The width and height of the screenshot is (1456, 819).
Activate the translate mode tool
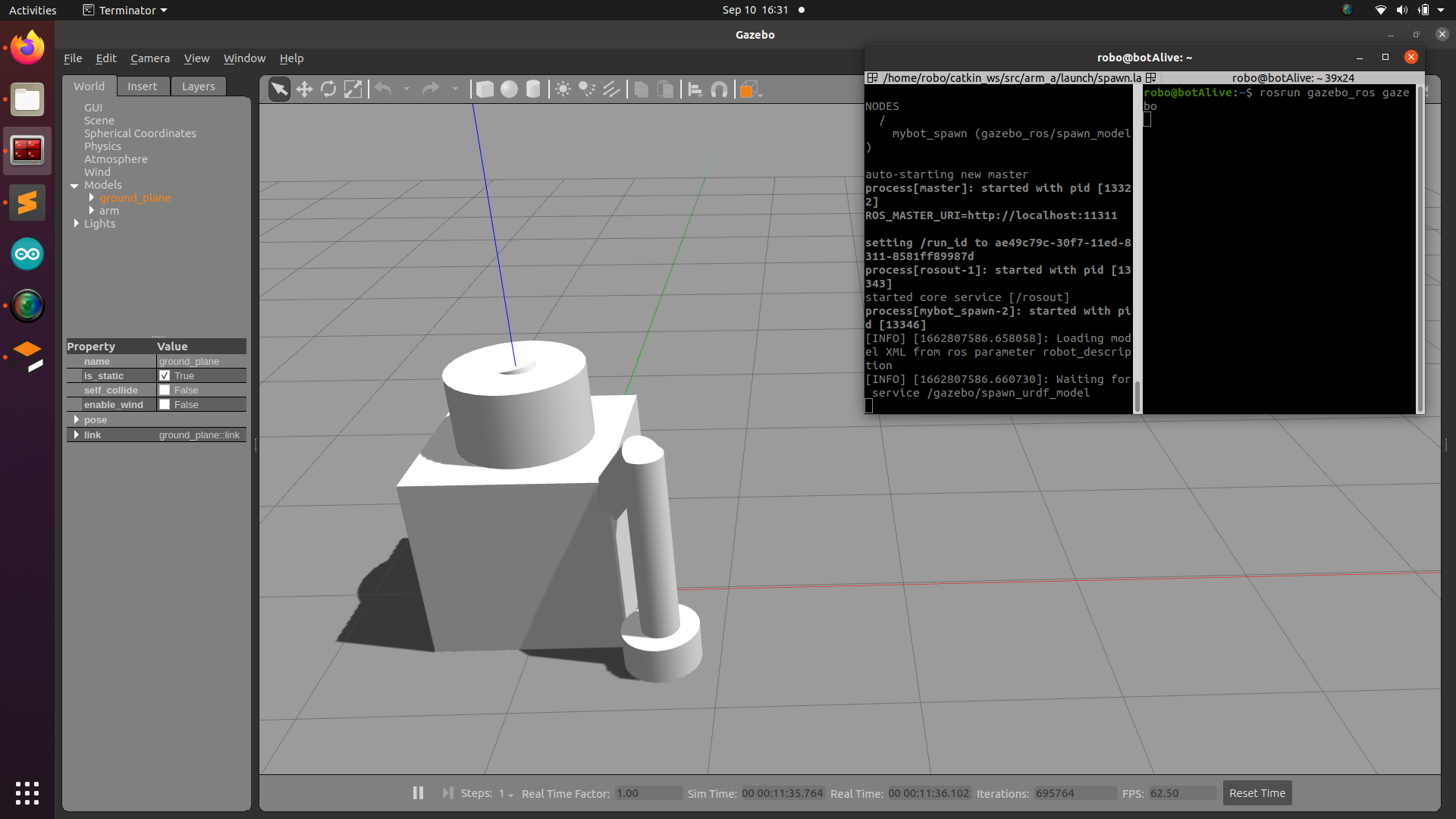point(304,89)
